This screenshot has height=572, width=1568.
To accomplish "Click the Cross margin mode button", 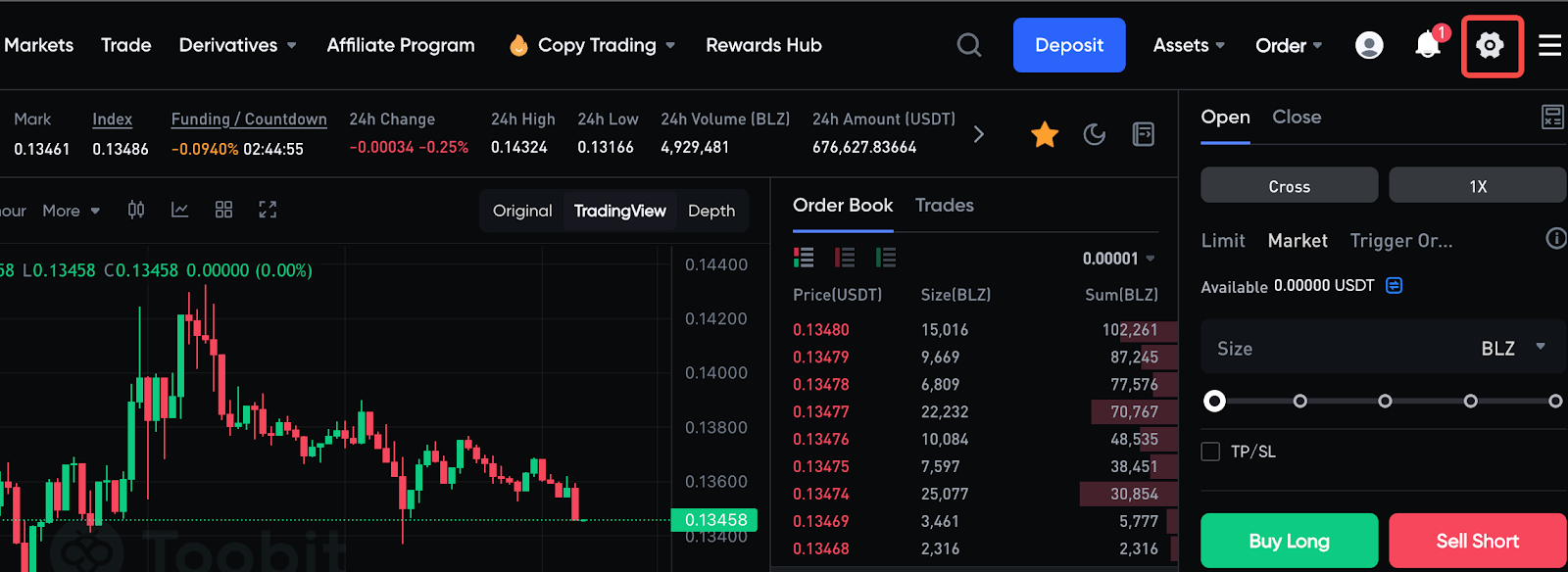I will coord(1289,186).
